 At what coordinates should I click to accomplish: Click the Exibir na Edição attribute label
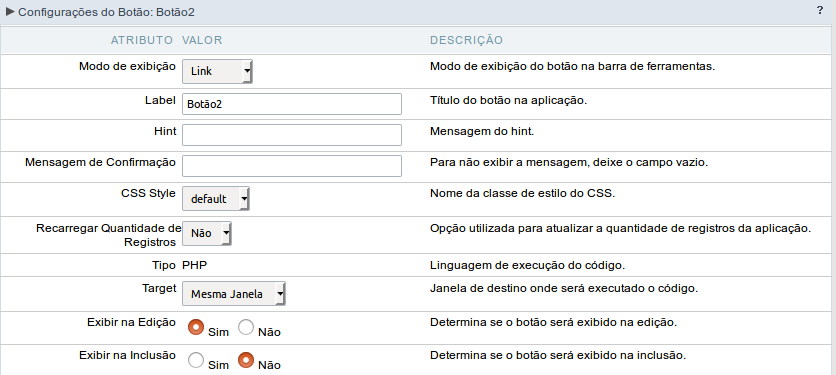pos(131,322)
